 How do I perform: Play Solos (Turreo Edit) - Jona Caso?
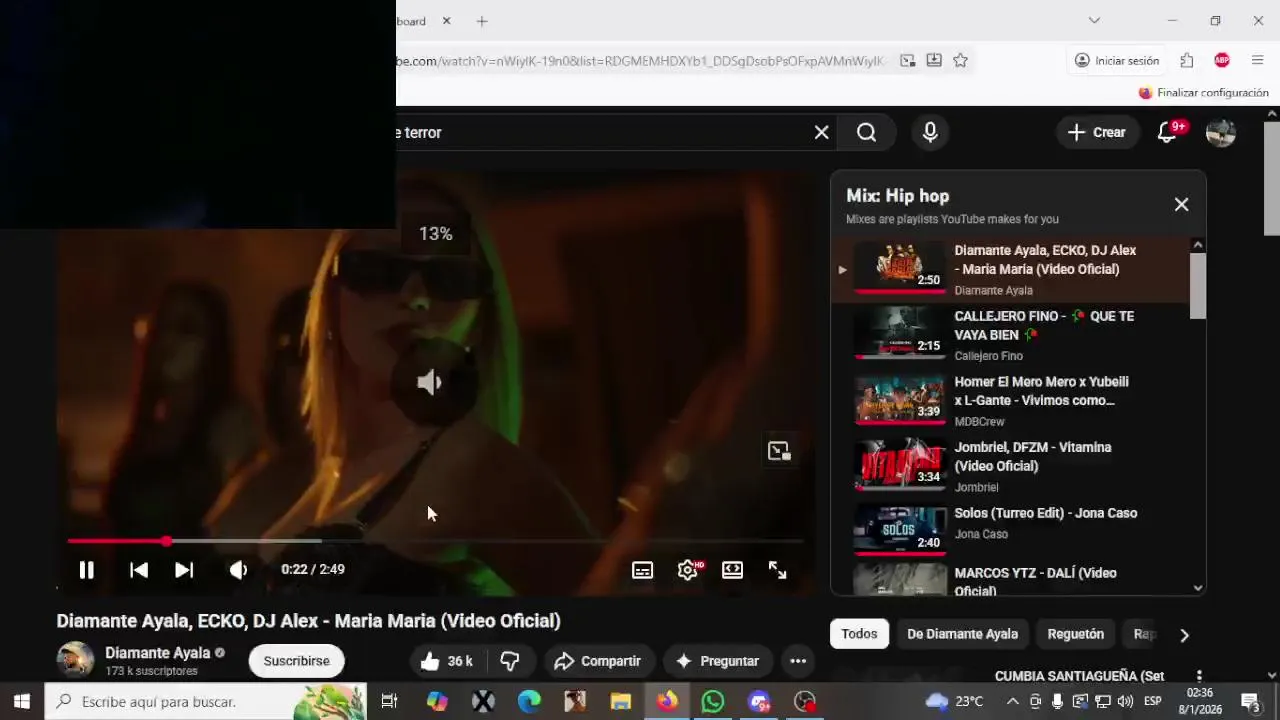(1010, 531)
